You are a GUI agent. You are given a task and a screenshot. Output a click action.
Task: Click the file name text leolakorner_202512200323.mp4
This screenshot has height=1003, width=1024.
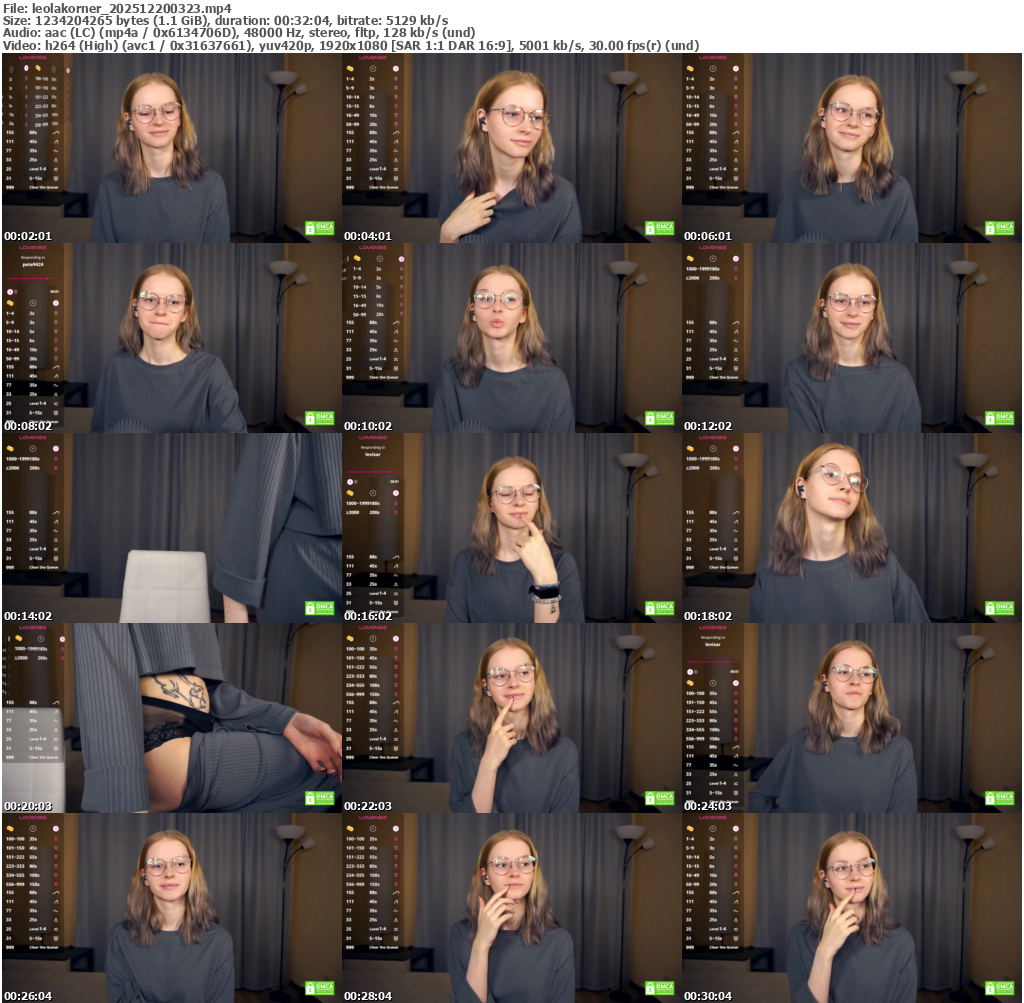[131, 8]
